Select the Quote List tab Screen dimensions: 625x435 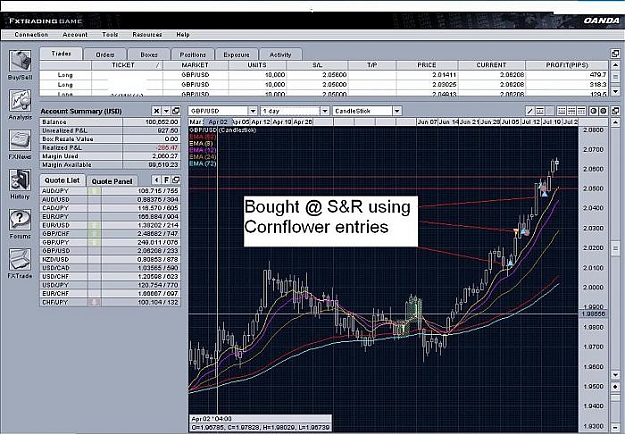(x=62, y=180)
